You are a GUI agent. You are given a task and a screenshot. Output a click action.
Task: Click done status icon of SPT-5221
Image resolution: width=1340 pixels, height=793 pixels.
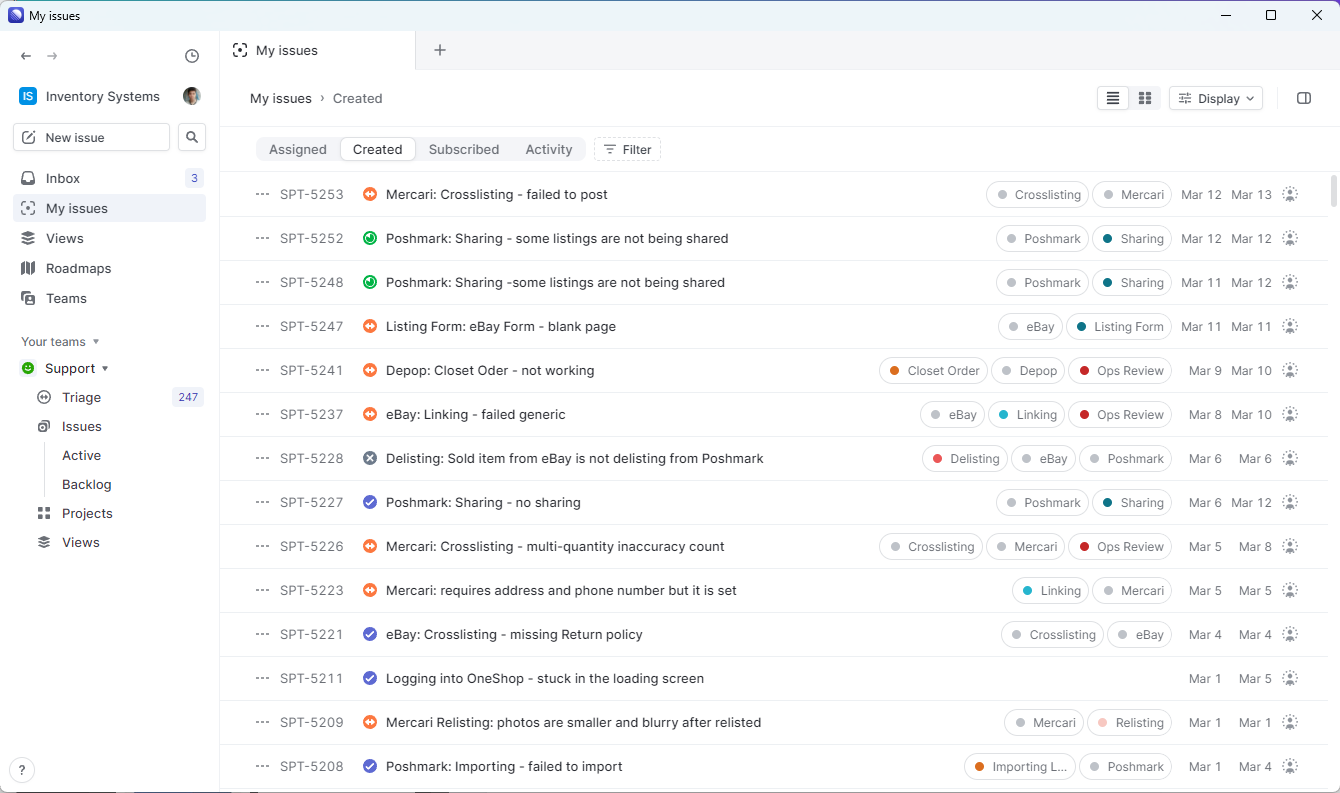pos(370,635)
